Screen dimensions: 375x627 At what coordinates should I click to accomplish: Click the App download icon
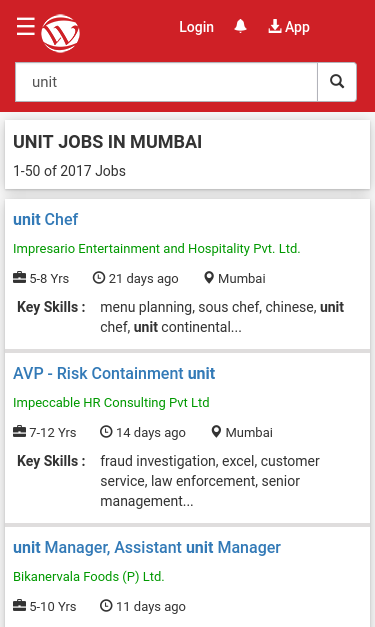274,26
